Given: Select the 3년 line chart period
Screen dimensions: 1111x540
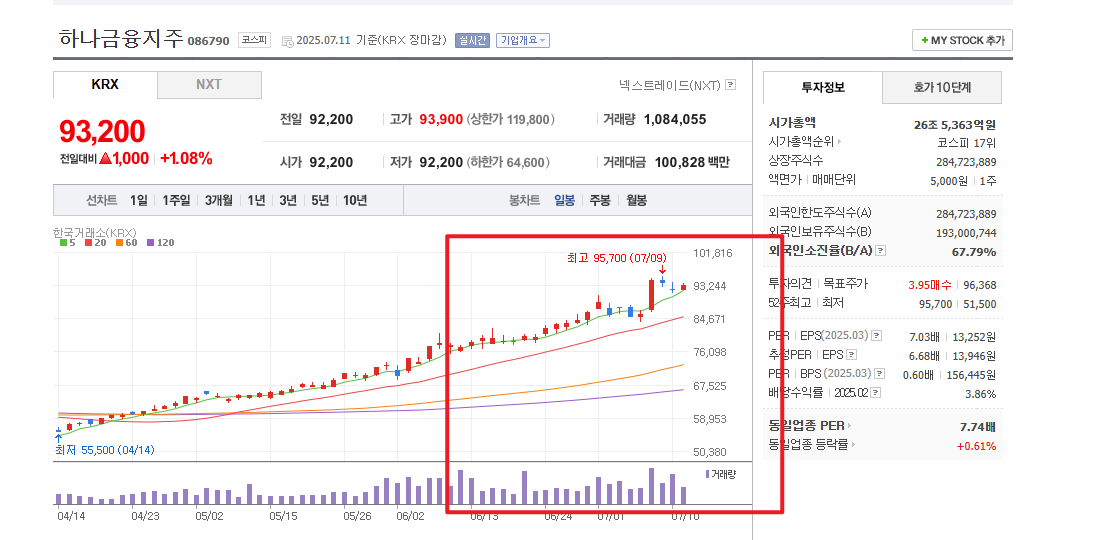Looking at the screenshot, I should coord(288,201).
